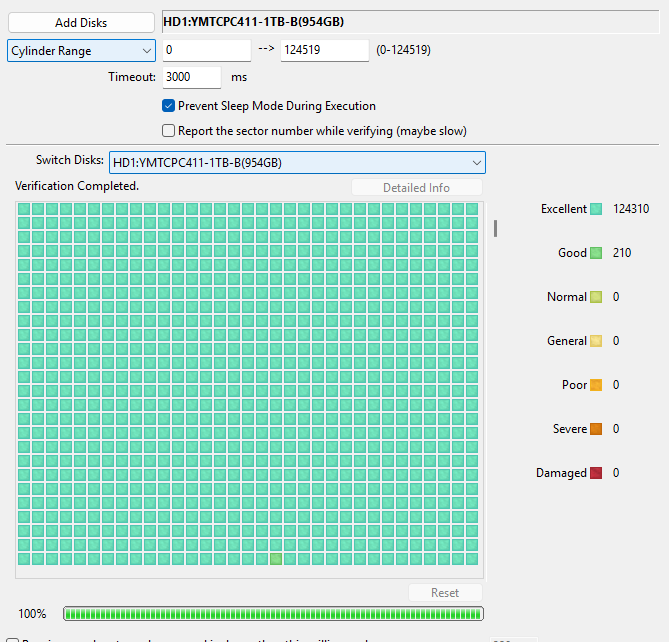This screenshot has height=642, width=669.
Task: Click the Excellent teal legend swatch
Action: [x=596, y=210]
